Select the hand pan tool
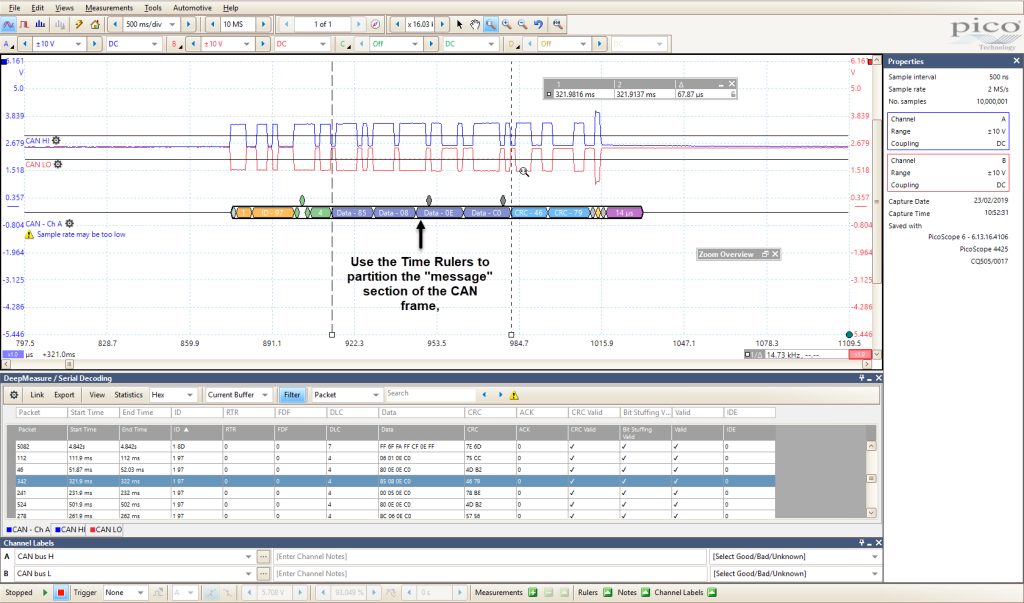The width and height of the screenshot is (1024, 603). pyautogui.click(x=475, y=24)
